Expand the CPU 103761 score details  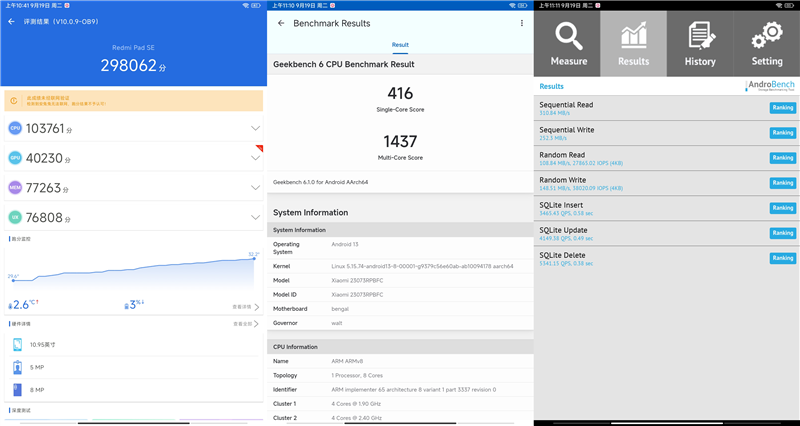coord(255,128)
